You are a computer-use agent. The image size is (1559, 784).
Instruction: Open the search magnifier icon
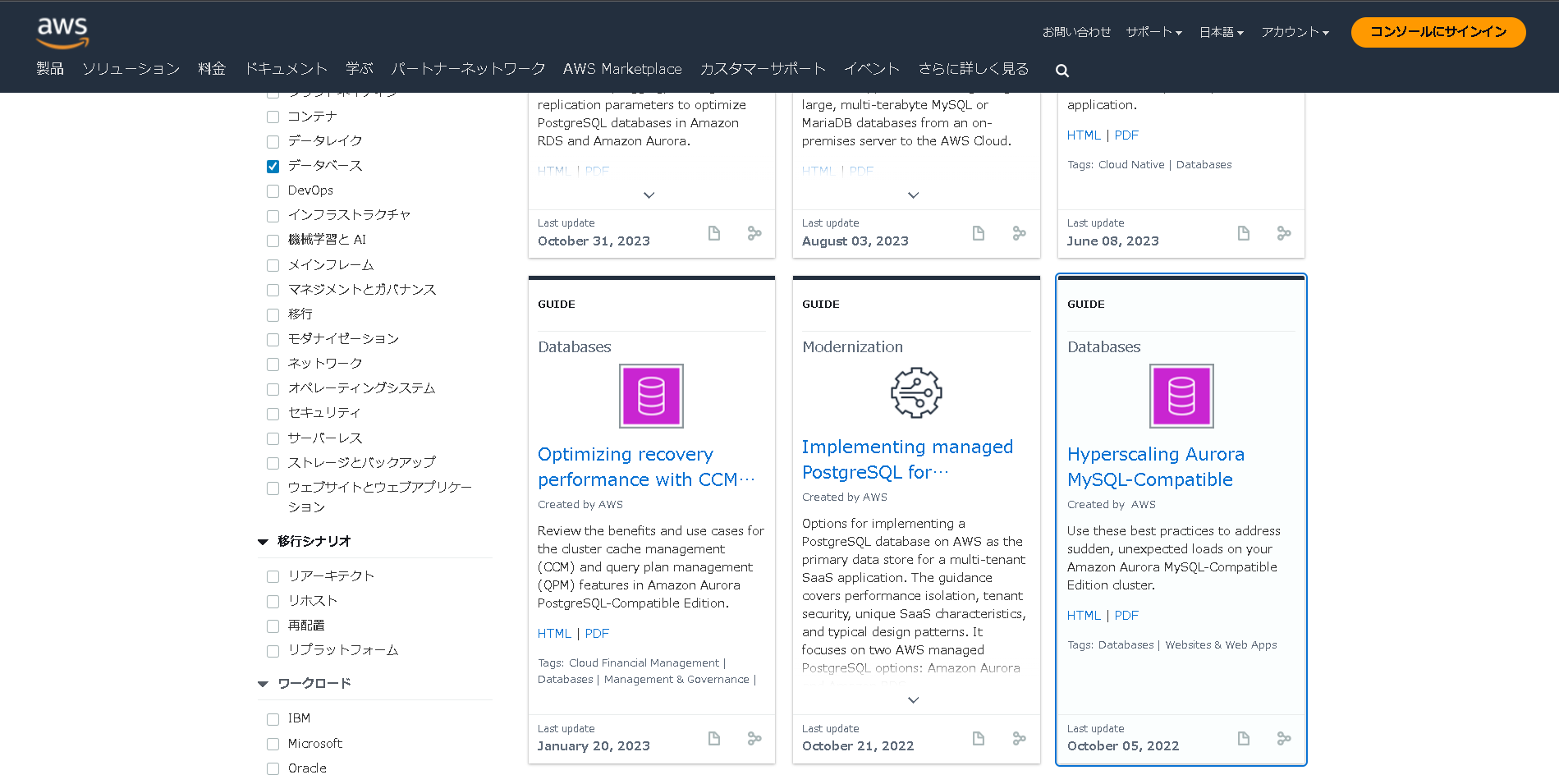tap(1062, 71)
